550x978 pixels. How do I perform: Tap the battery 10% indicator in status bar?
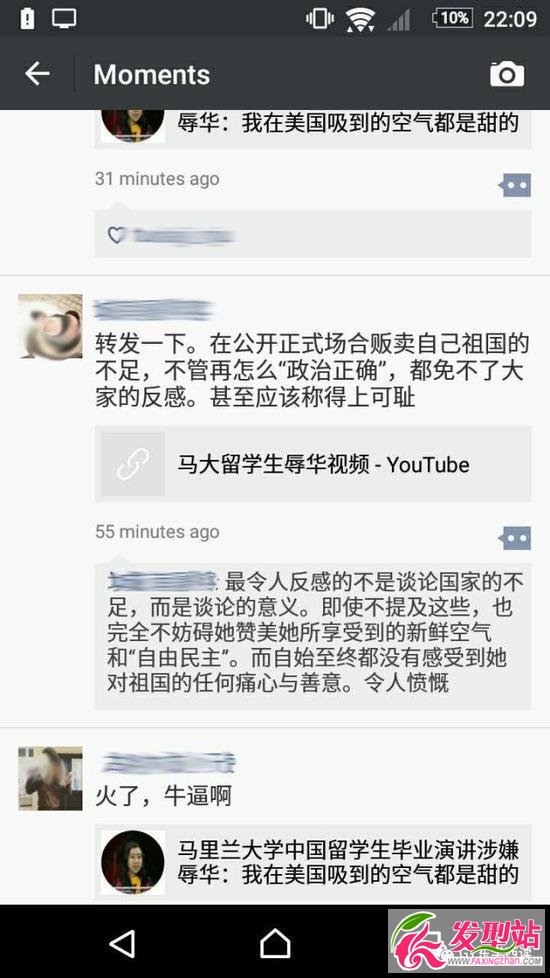point(451,19)
